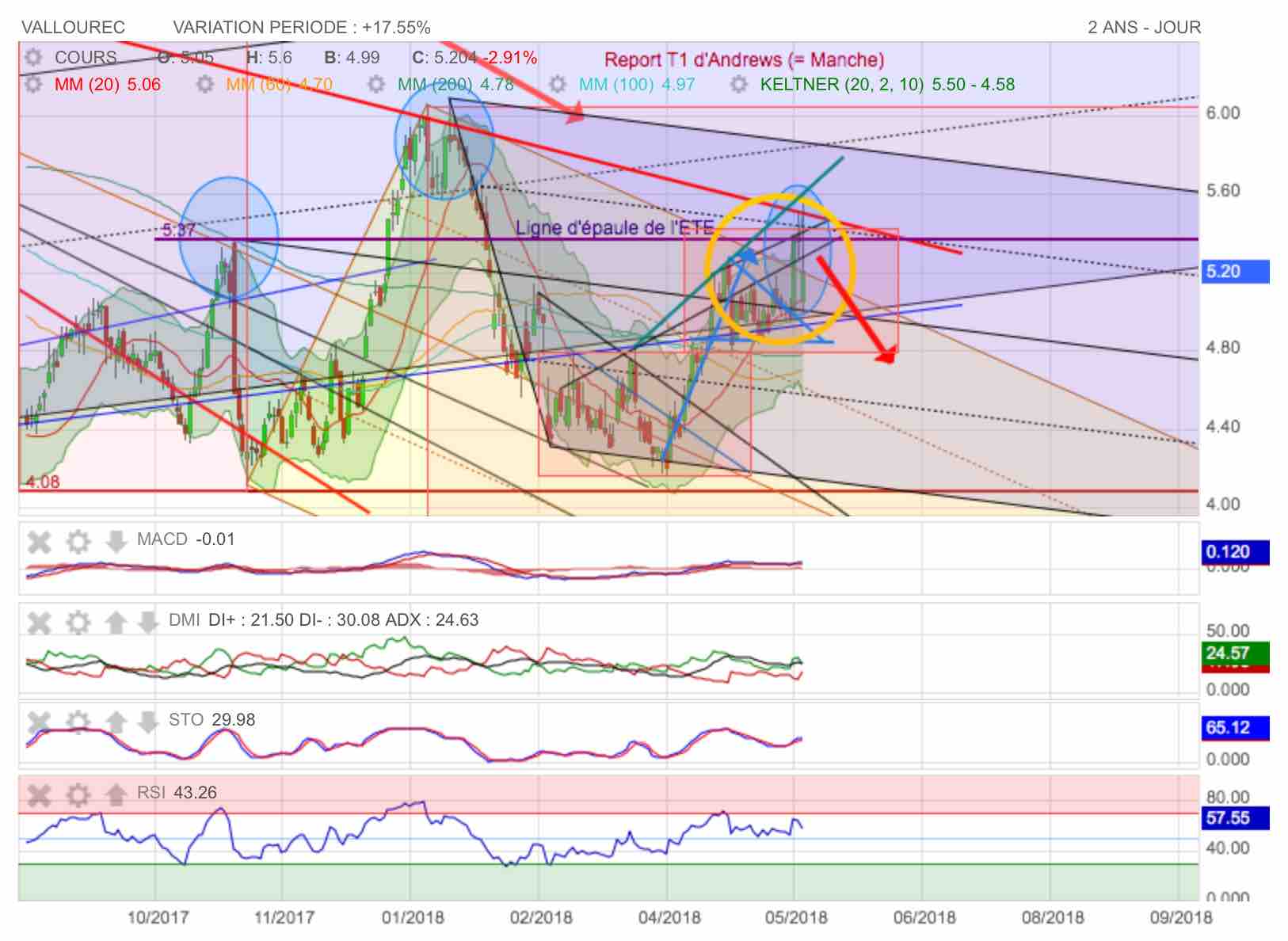
Task: Click the 10/2017 date axis label
Action: click(158, 917)
